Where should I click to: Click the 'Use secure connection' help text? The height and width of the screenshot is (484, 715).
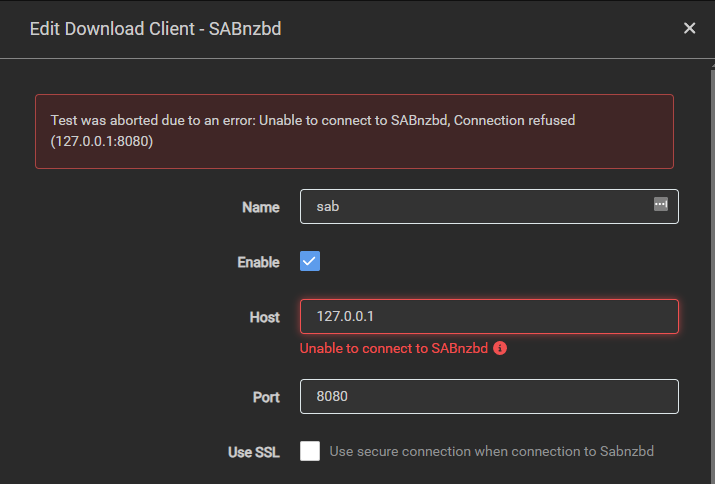coord(492,452)
